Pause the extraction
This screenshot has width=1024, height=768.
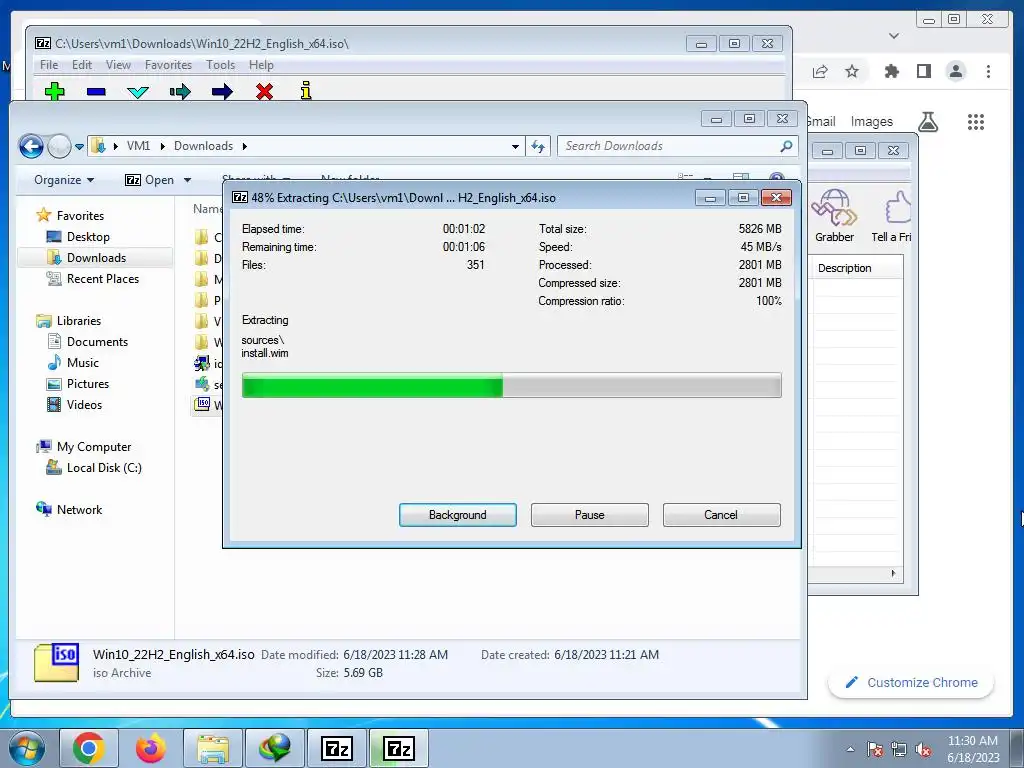(590, 515)
